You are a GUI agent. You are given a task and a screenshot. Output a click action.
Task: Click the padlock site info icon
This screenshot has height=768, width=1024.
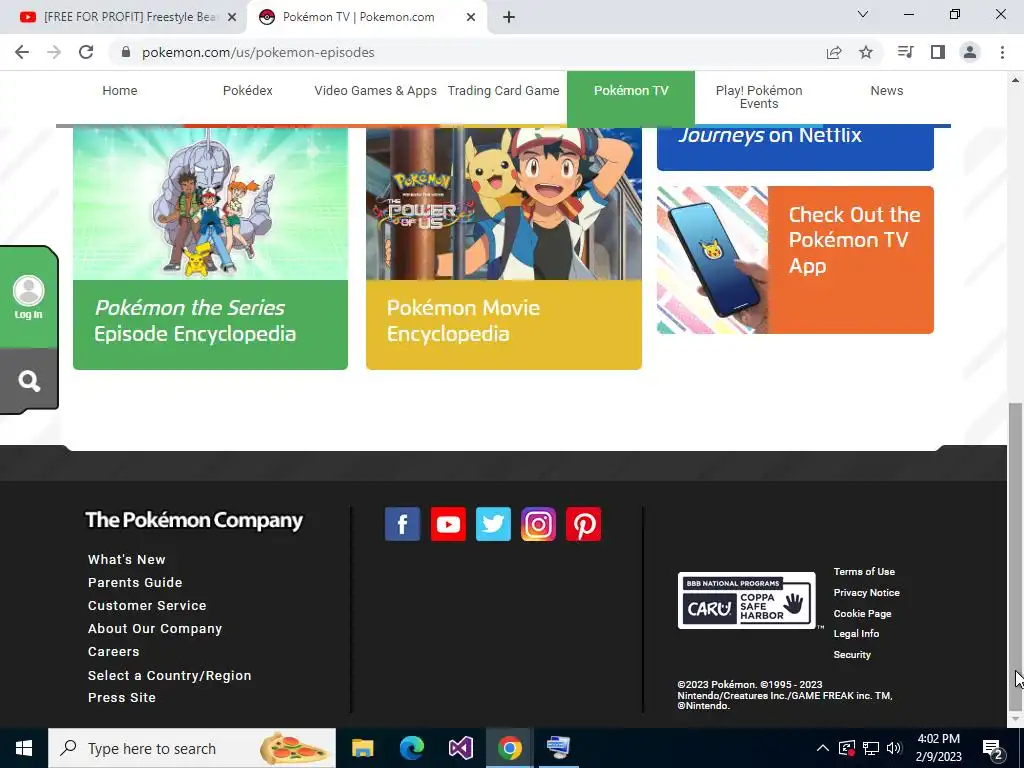pos(126,52)
